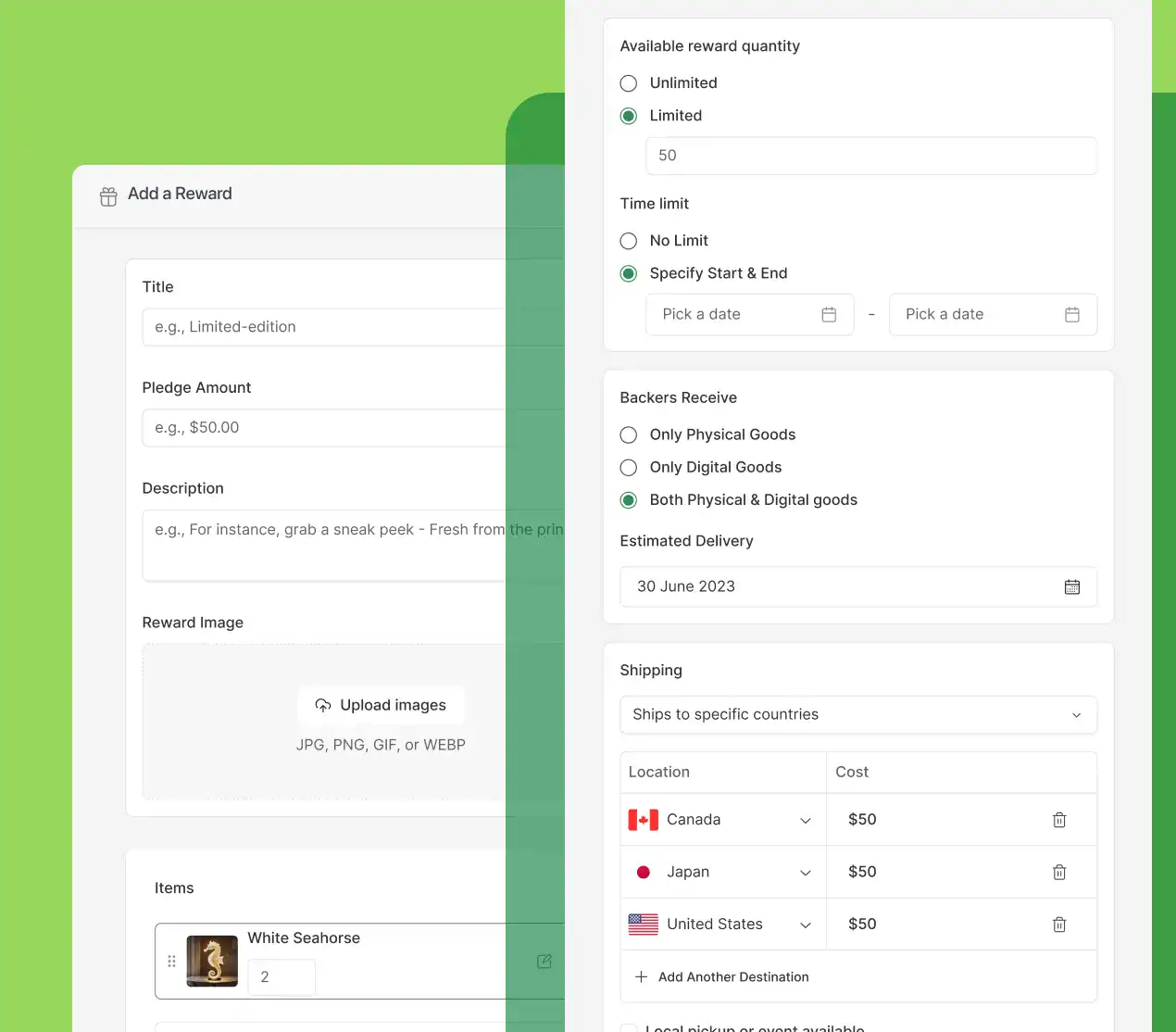1176x1032 pixels.
Task: Grab the drag handle of White Seahorse item
Action: point(171,962)
